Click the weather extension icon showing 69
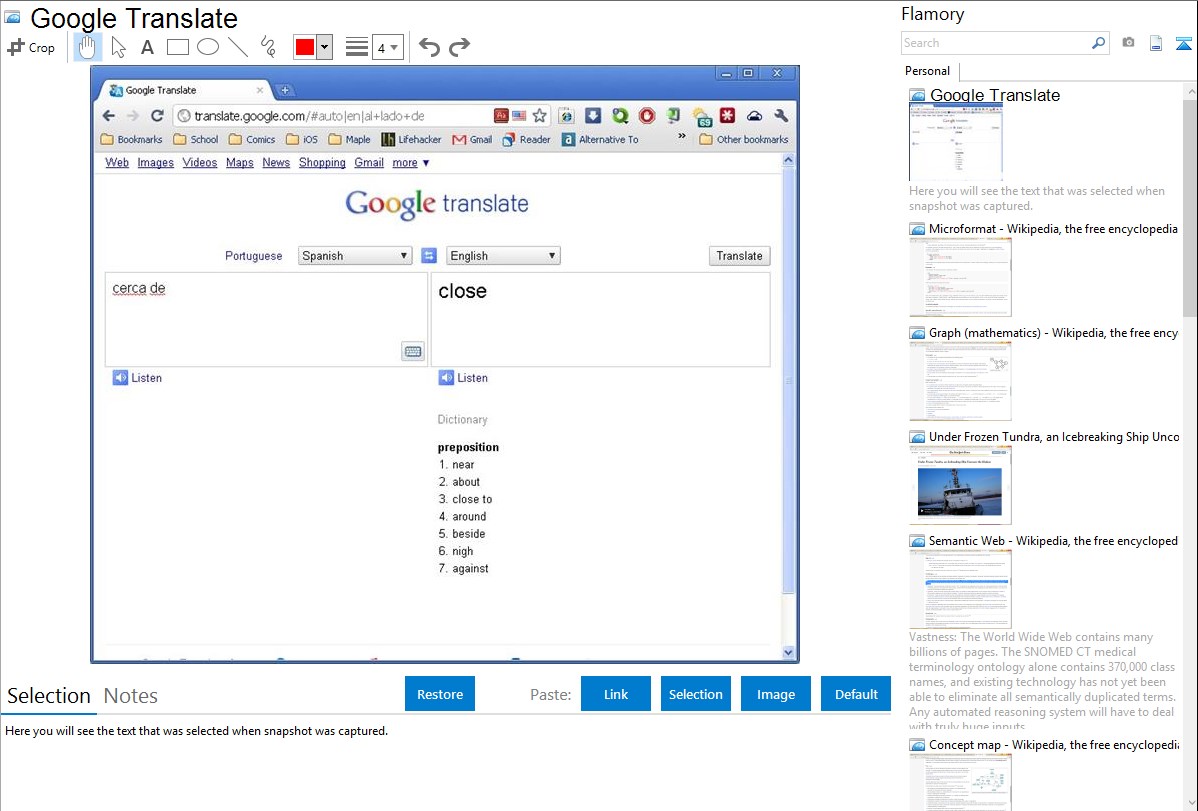Viewport: 1198px width, 811px height. pyautogui.click(x=701, y=116)
